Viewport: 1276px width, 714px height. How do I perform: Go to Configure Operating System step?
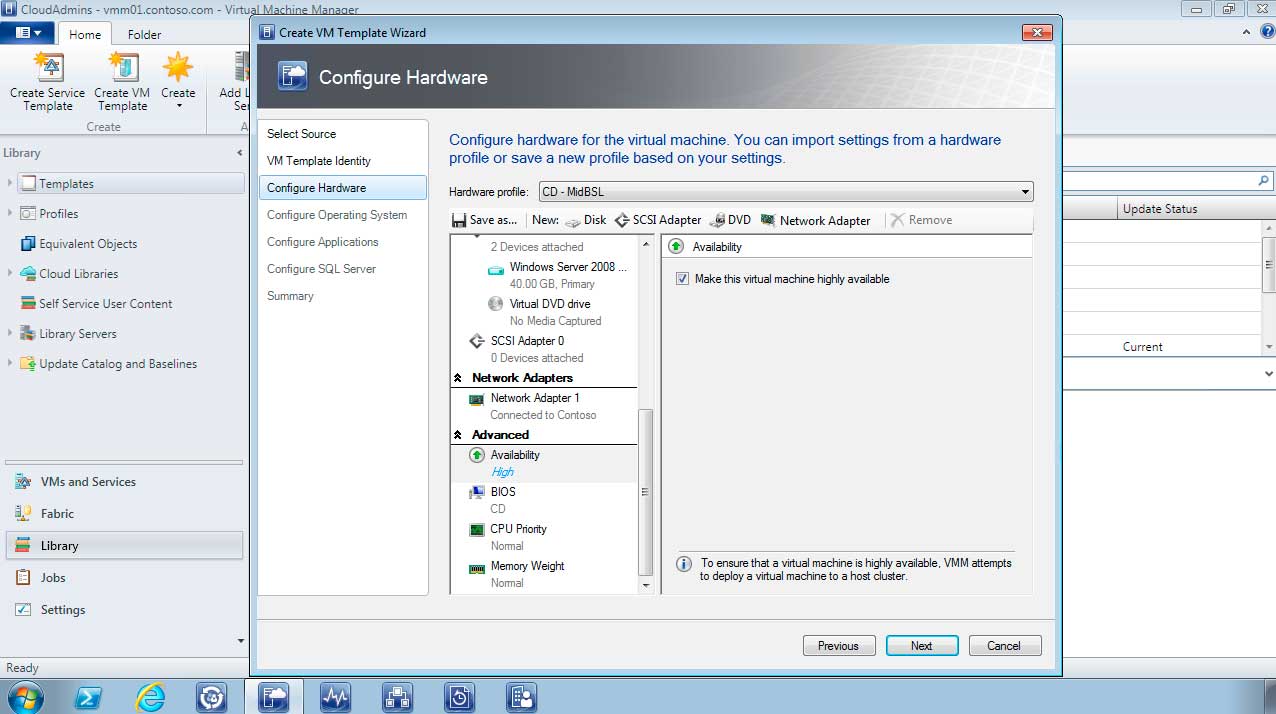tap(336, 215)
